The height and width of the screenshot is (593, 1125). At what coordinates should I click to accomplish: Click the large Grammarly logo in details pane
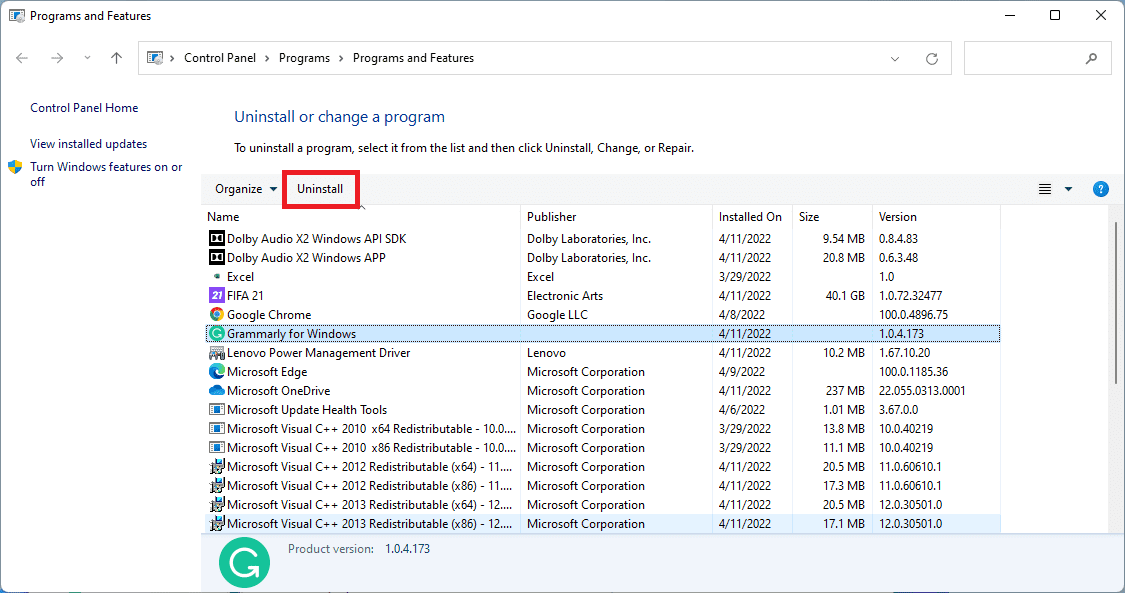tap(245, 563)
